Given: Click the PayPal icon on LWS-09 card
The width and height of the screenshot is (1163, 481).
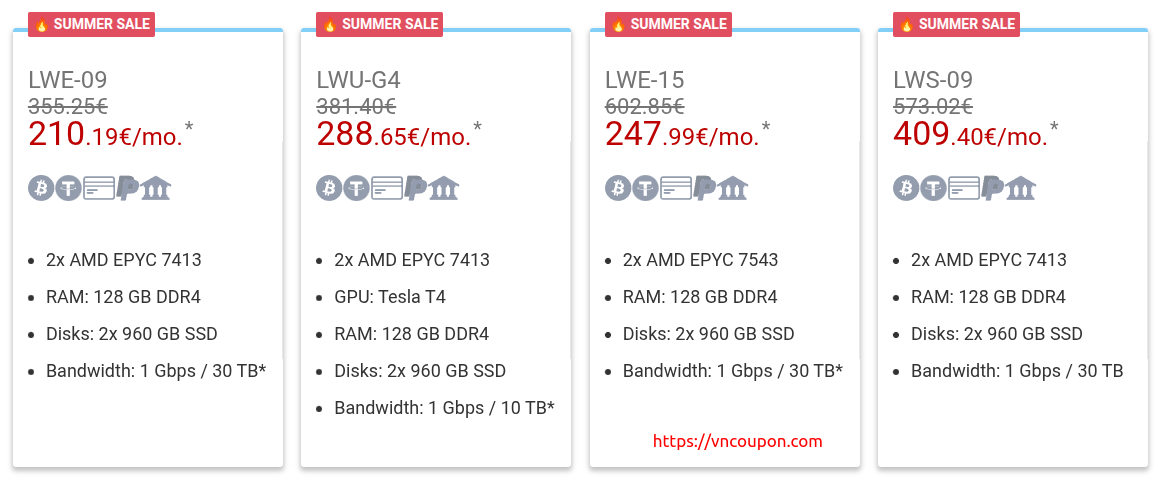Looking at the screenshot, I should [993, 188].
